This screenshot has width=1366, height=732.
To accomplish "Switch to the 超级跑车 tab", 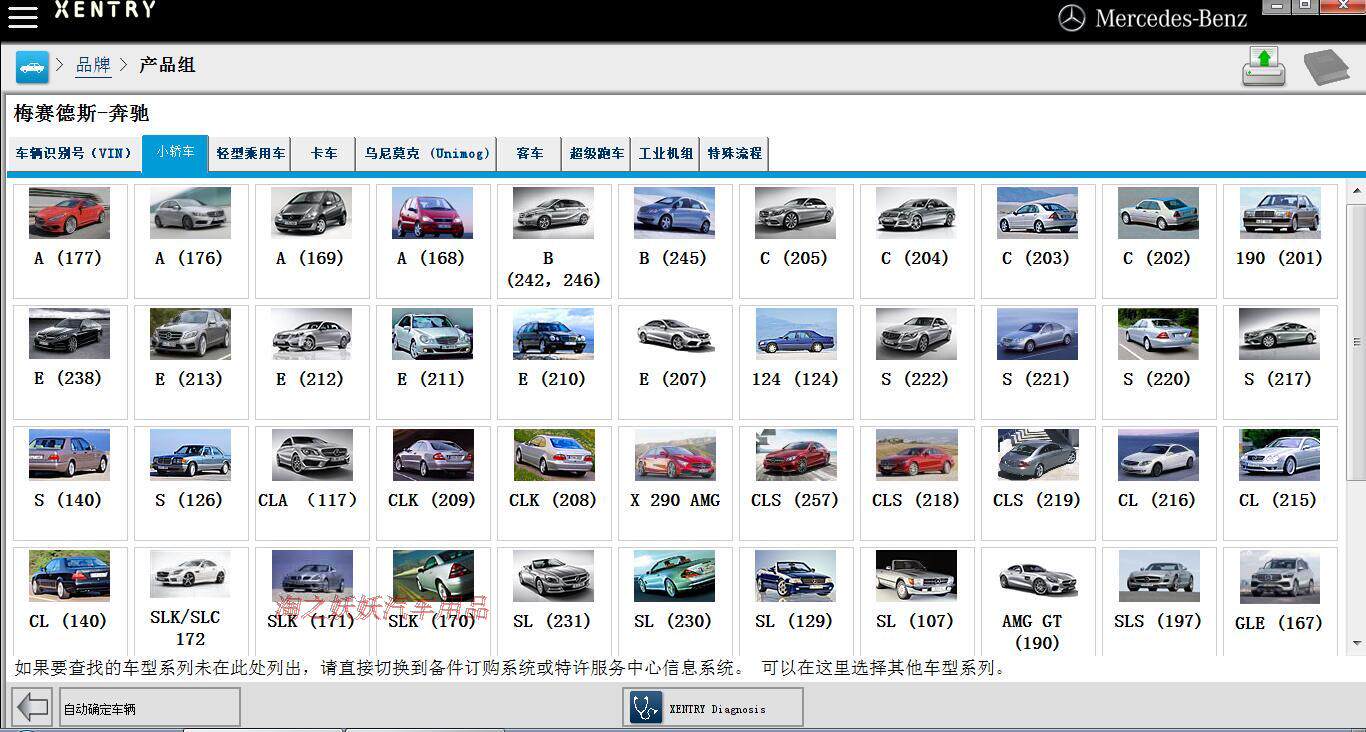I will pyautogui.click(x=597, y=154).
